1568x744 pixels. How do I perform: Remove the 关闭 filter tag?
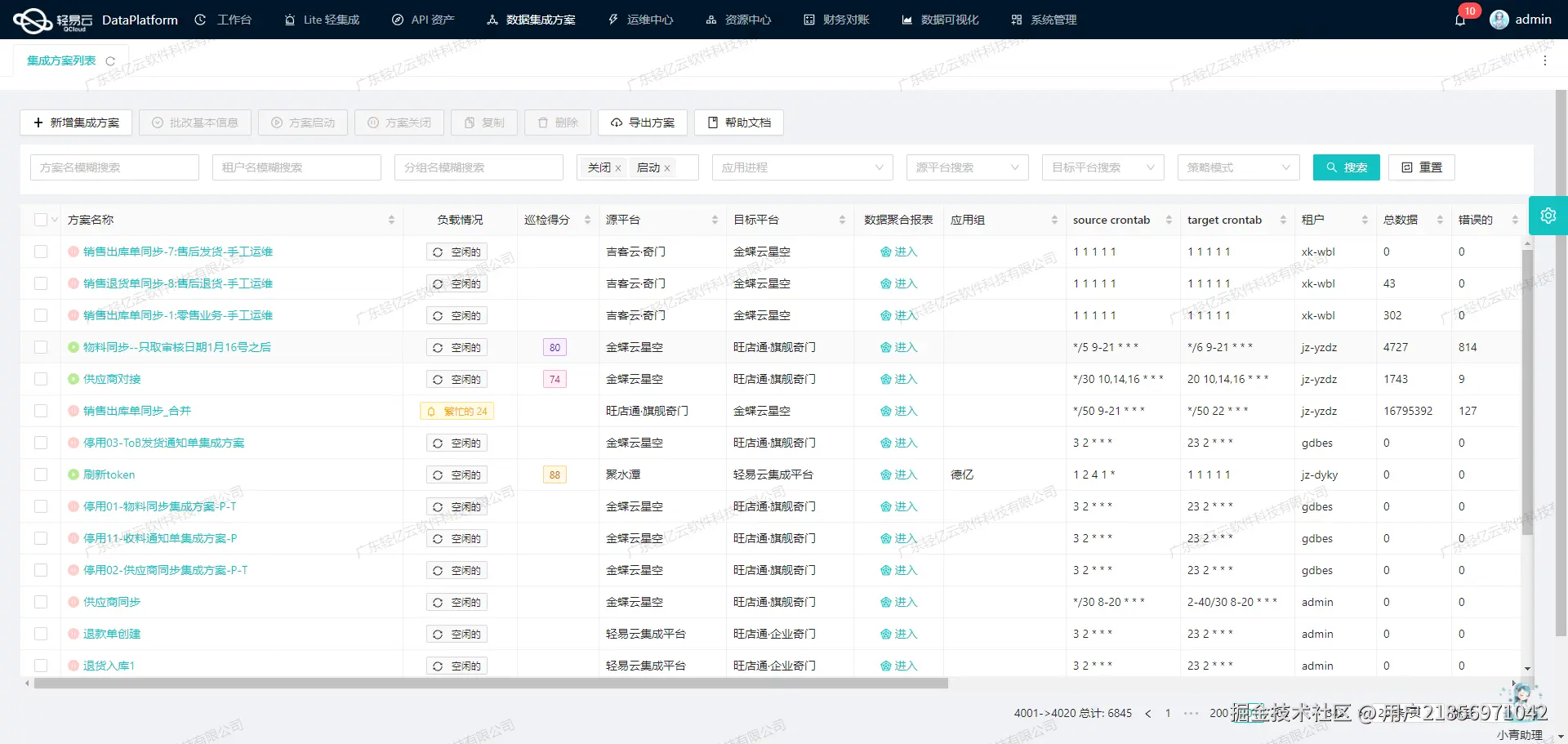[x=618, y=167]
